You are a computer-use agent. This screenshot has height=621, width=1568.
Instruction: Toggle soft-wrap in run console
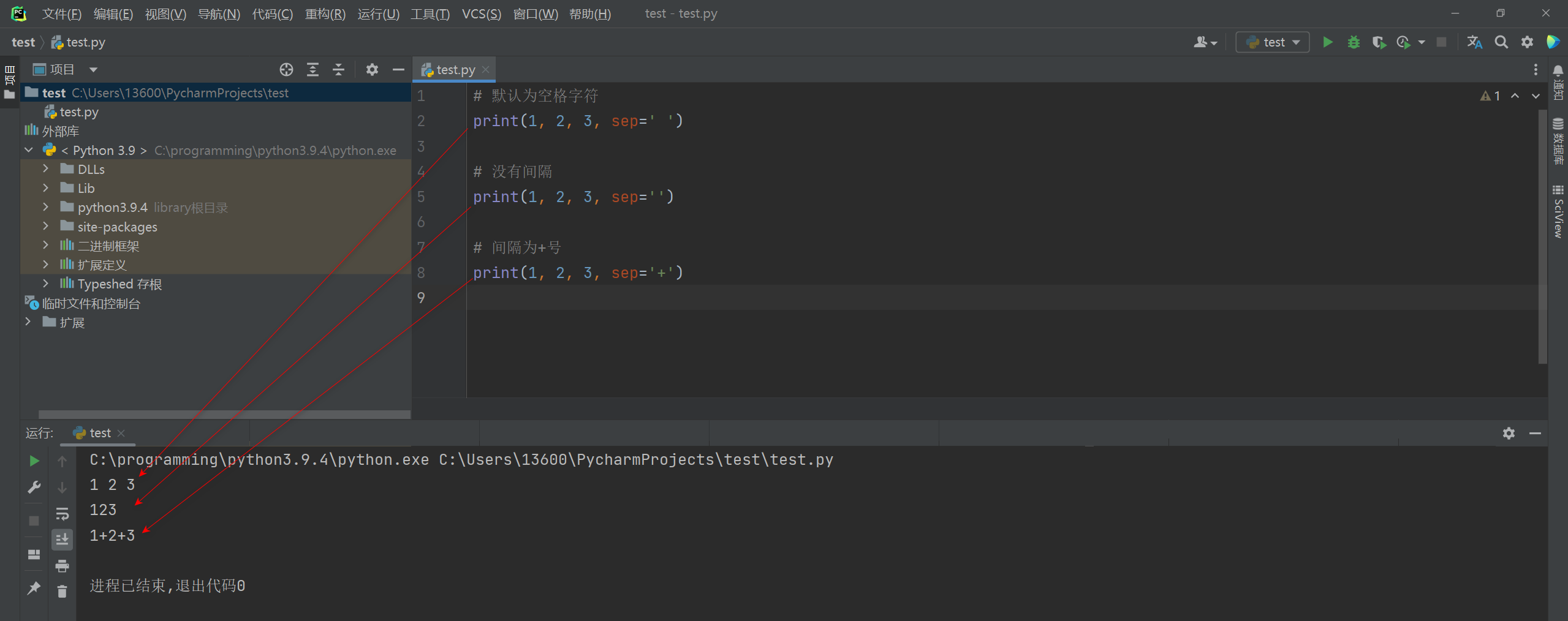tap(62, 513)
